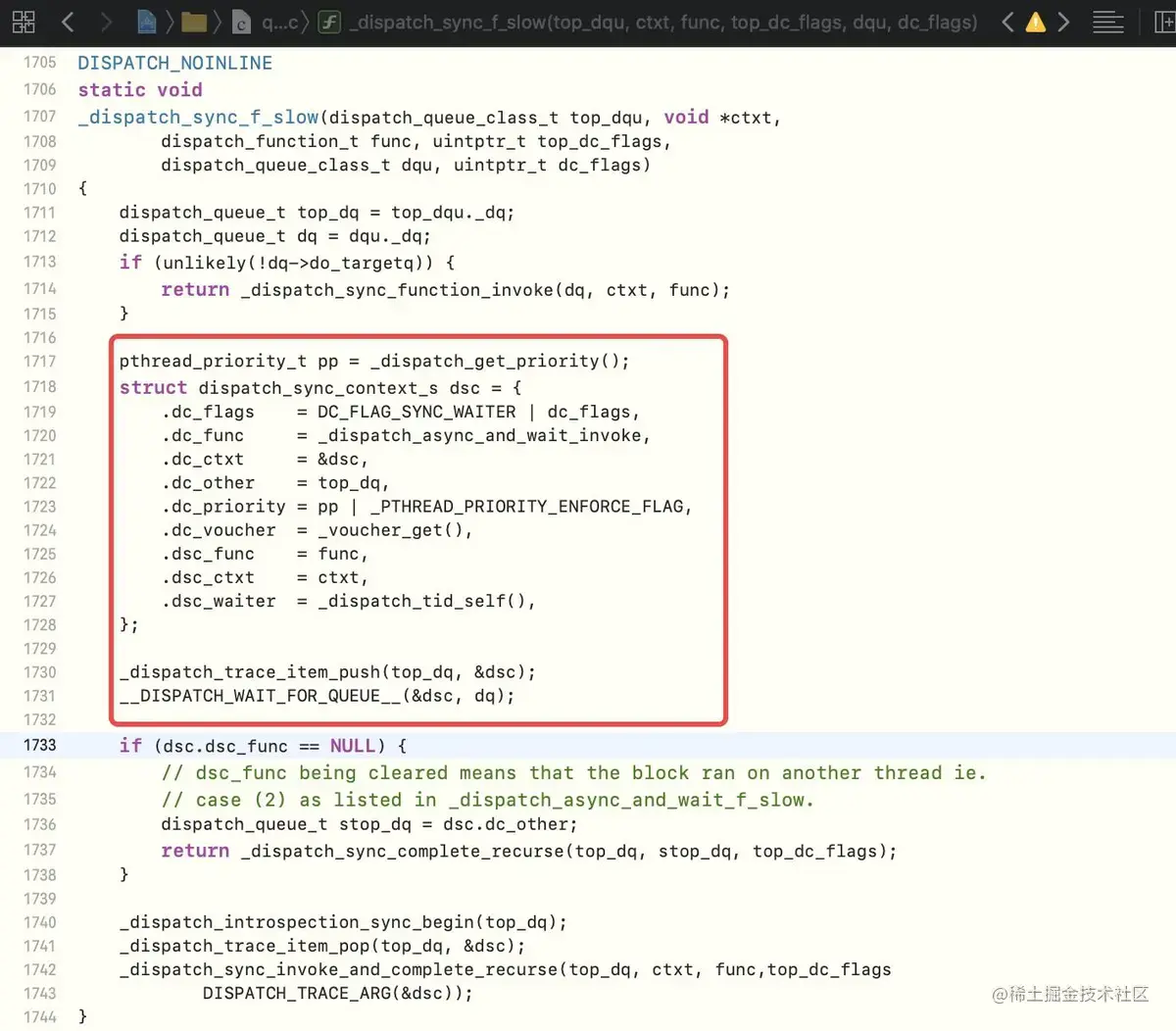Click dispatch_function_t type on line 1708
The height and width of the screenshot is (1031, 1176).
click(x=260, y=141)
